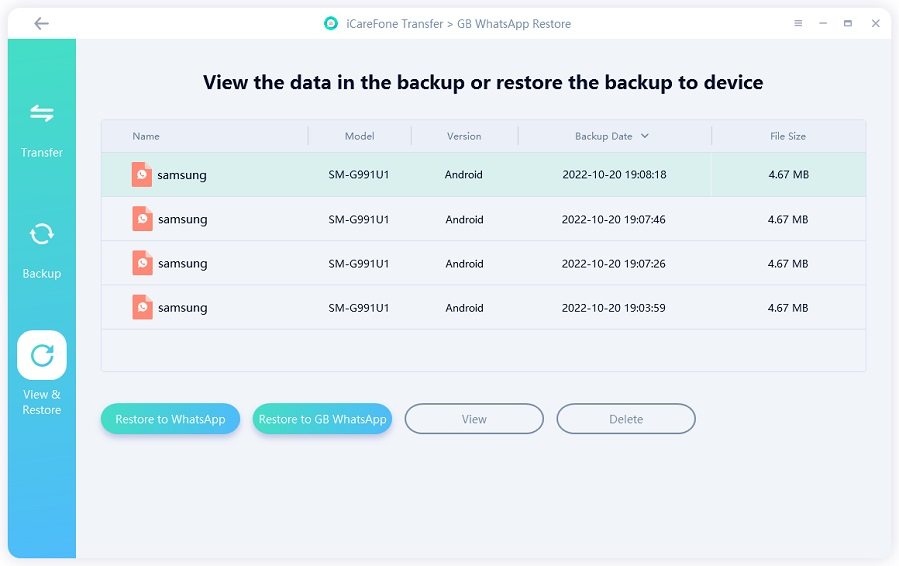Click Android version in 19:08:18 row
This screenshot has height=566, width=899.
tap(463, 174)
